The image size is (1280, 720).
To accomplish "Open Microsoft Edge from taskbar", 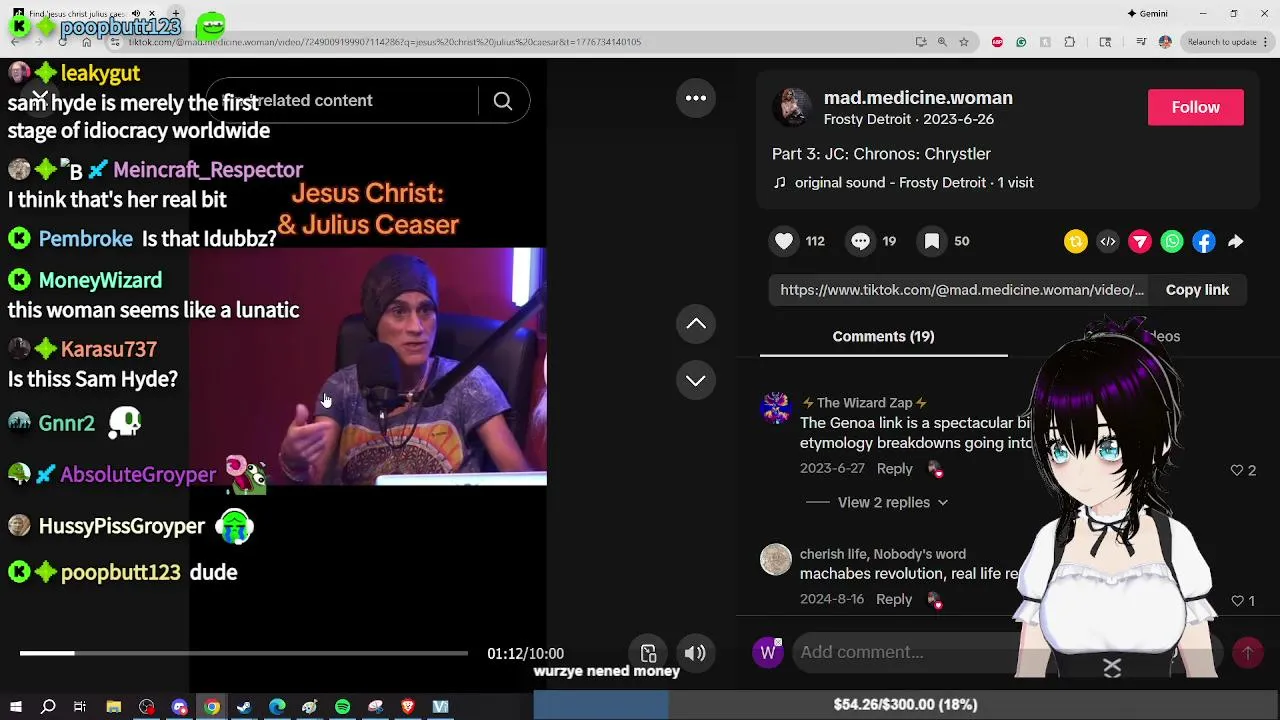I will 277,707.
